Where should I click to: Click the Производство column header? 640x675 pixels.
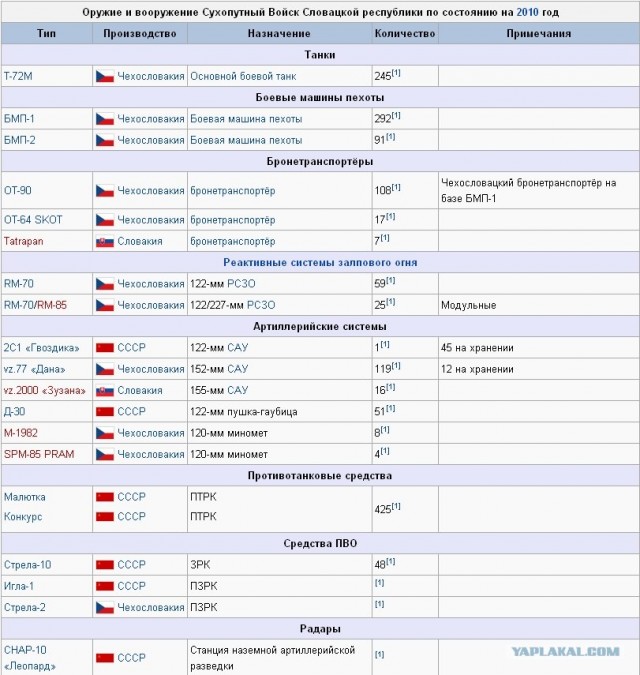click(x=140, y=34)
